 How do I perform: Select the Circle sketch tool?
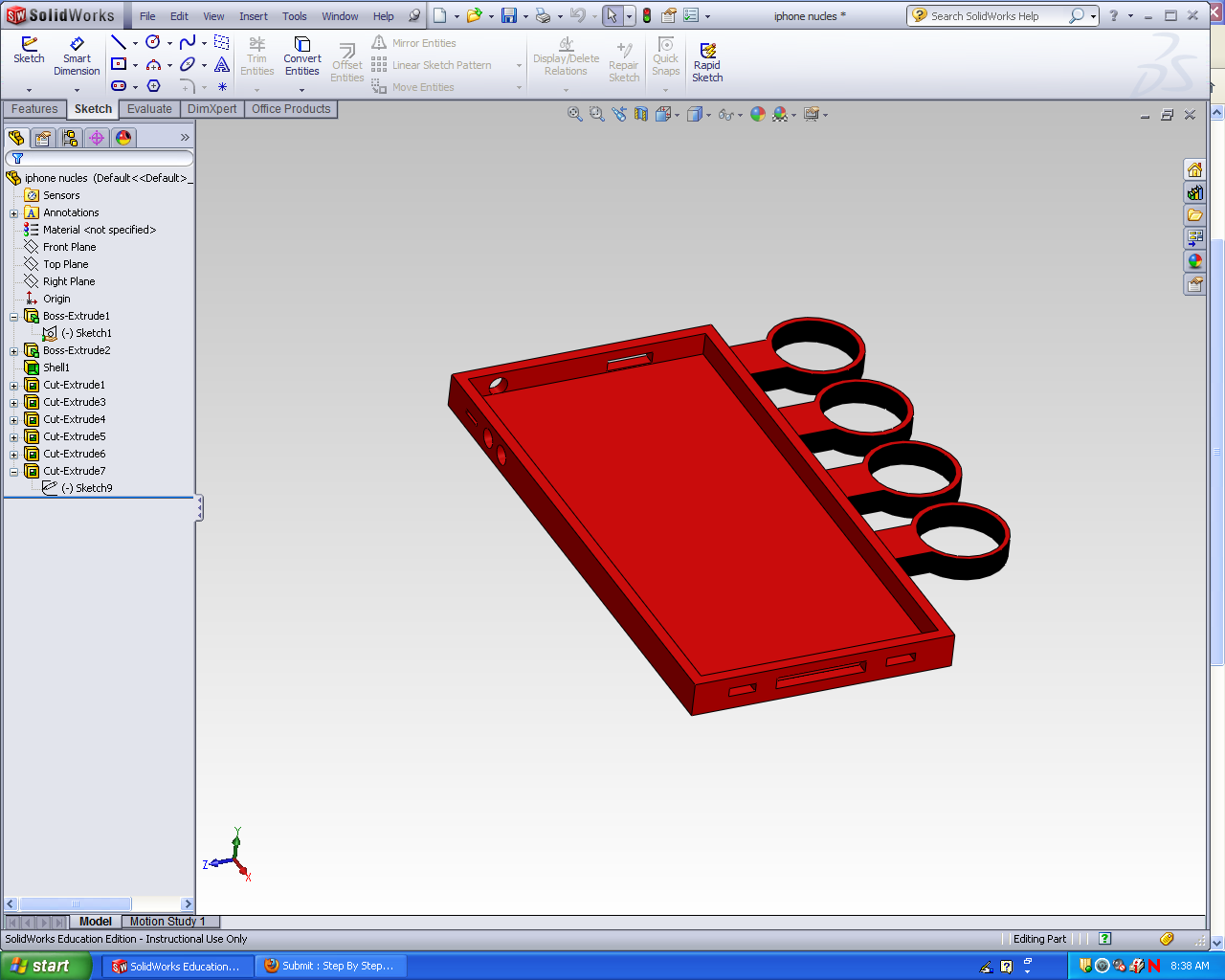153,42
